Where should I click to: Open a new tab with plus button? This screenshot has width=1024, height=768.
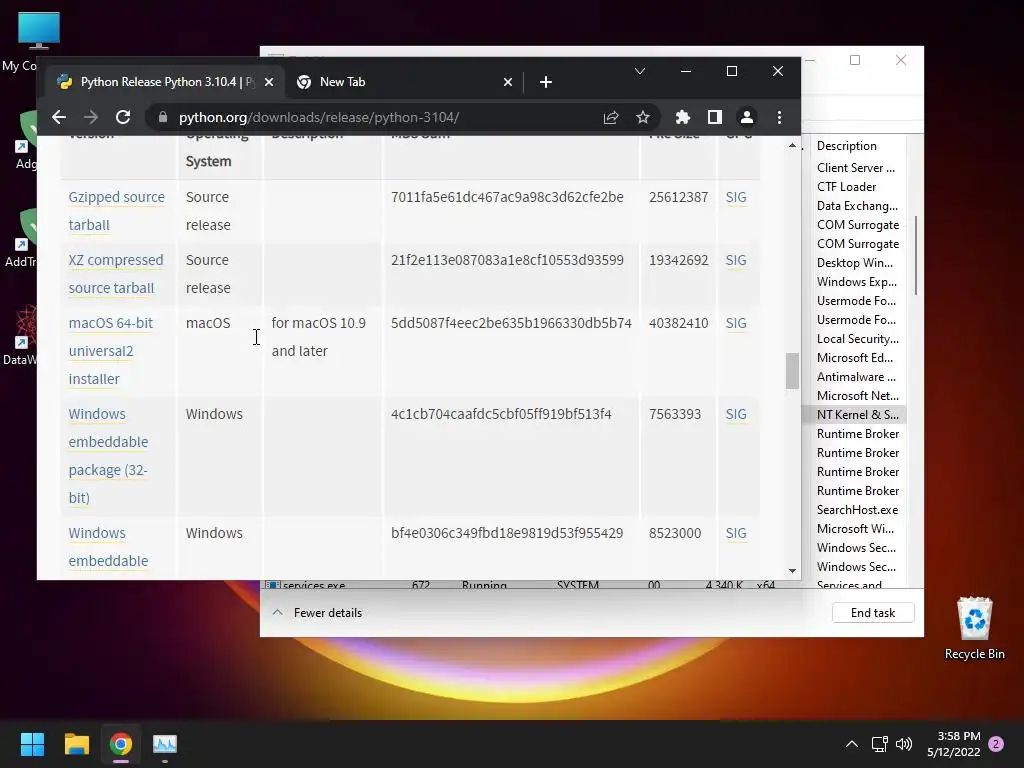tap(546, 82)
